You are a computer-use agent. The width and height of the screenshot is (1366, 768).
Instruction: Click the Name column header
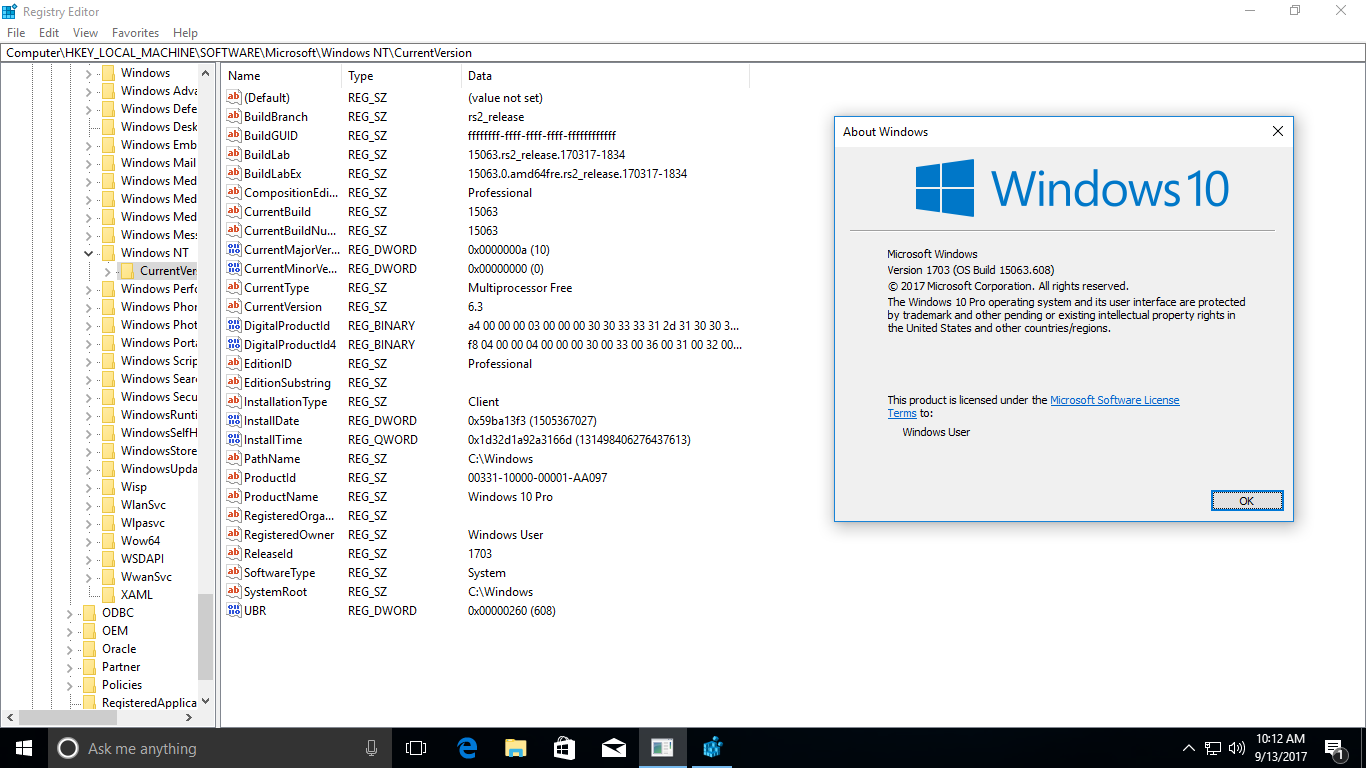282,76
